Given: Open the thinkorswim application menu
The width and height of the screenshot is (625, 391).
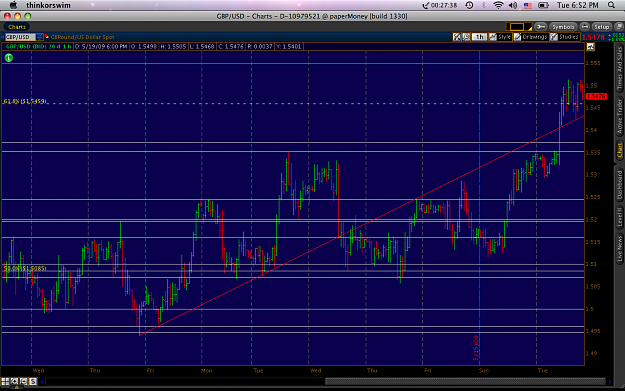Looking at the screenshot, I should 48,5.
